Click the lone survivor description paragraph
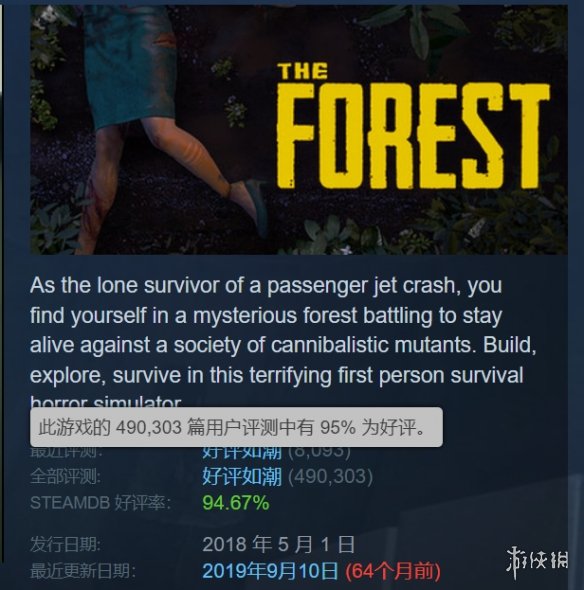584x590 pixels. pos(283,344)
